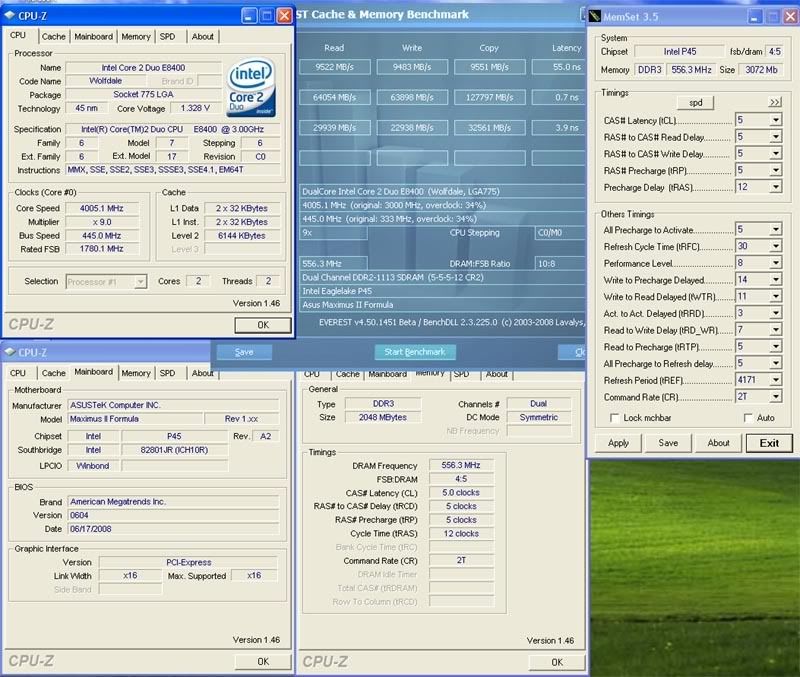Open the RAS# Precharge (tRP) dropdown
Image resolution: width=800 pixels, height=677 pixels.
(776, 170)
